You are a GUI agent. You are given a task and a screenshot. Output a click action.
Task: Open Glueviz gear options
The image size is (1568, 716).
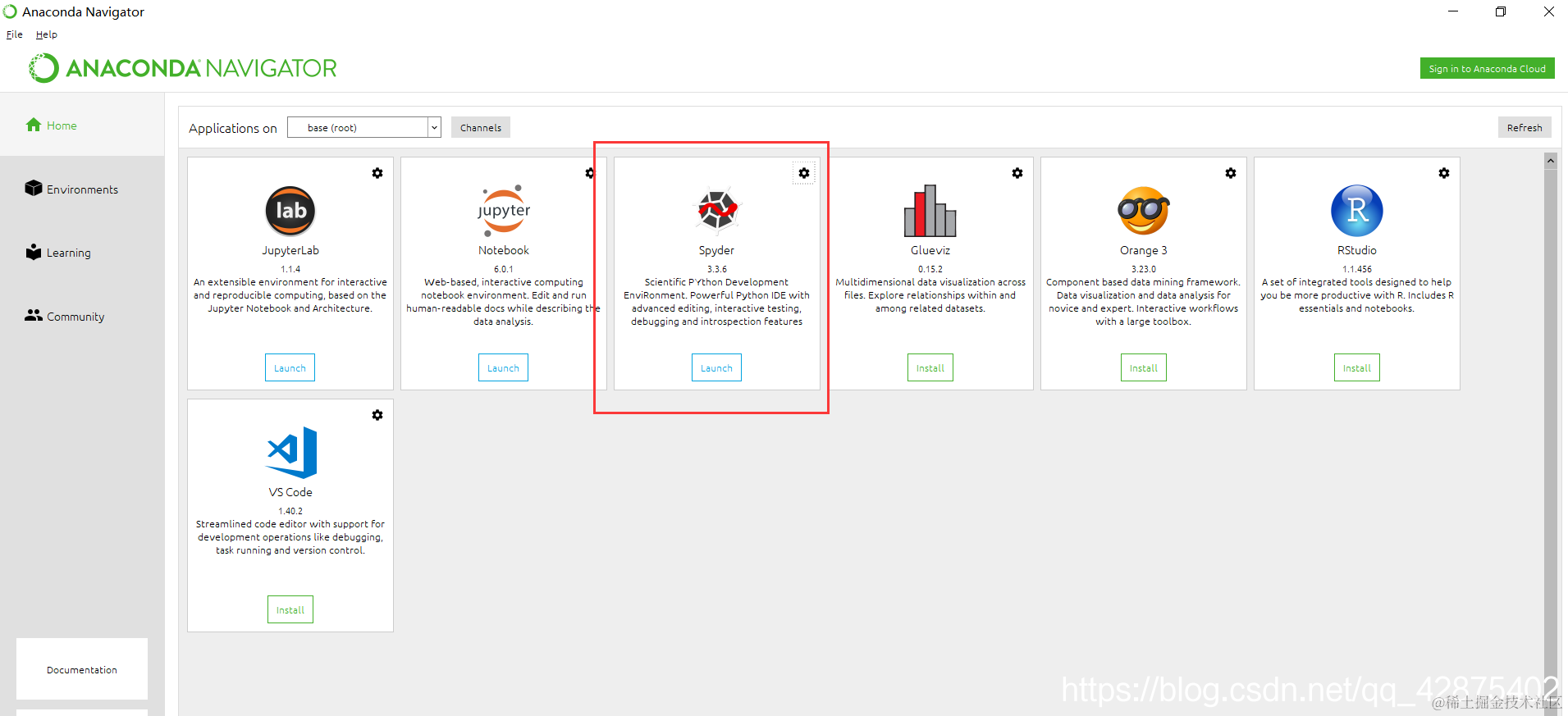(x=1017, y=173)
